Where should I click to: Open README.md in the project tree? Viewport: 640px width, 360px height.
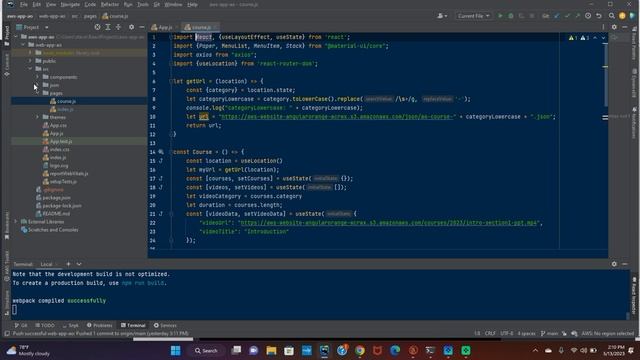click(56, 213)
